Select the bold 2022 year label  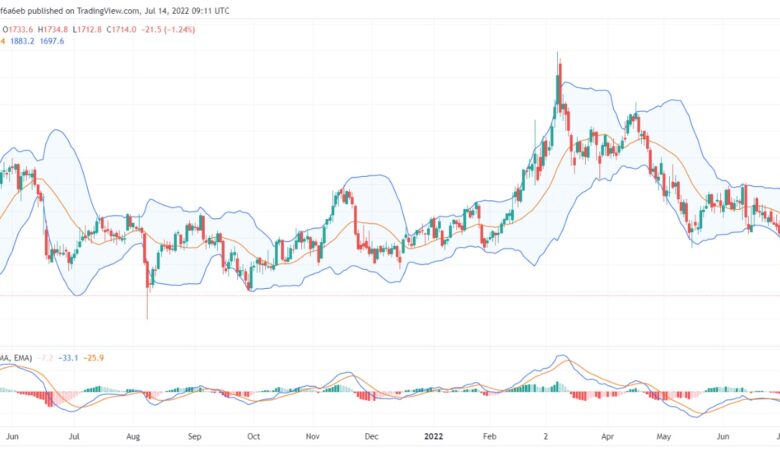433,436
